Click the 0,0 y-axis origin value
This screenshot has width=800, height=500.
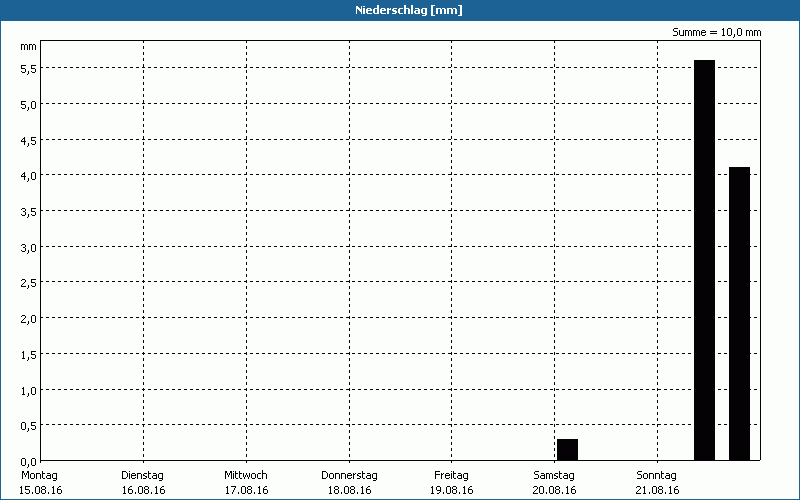click(28, 462)
